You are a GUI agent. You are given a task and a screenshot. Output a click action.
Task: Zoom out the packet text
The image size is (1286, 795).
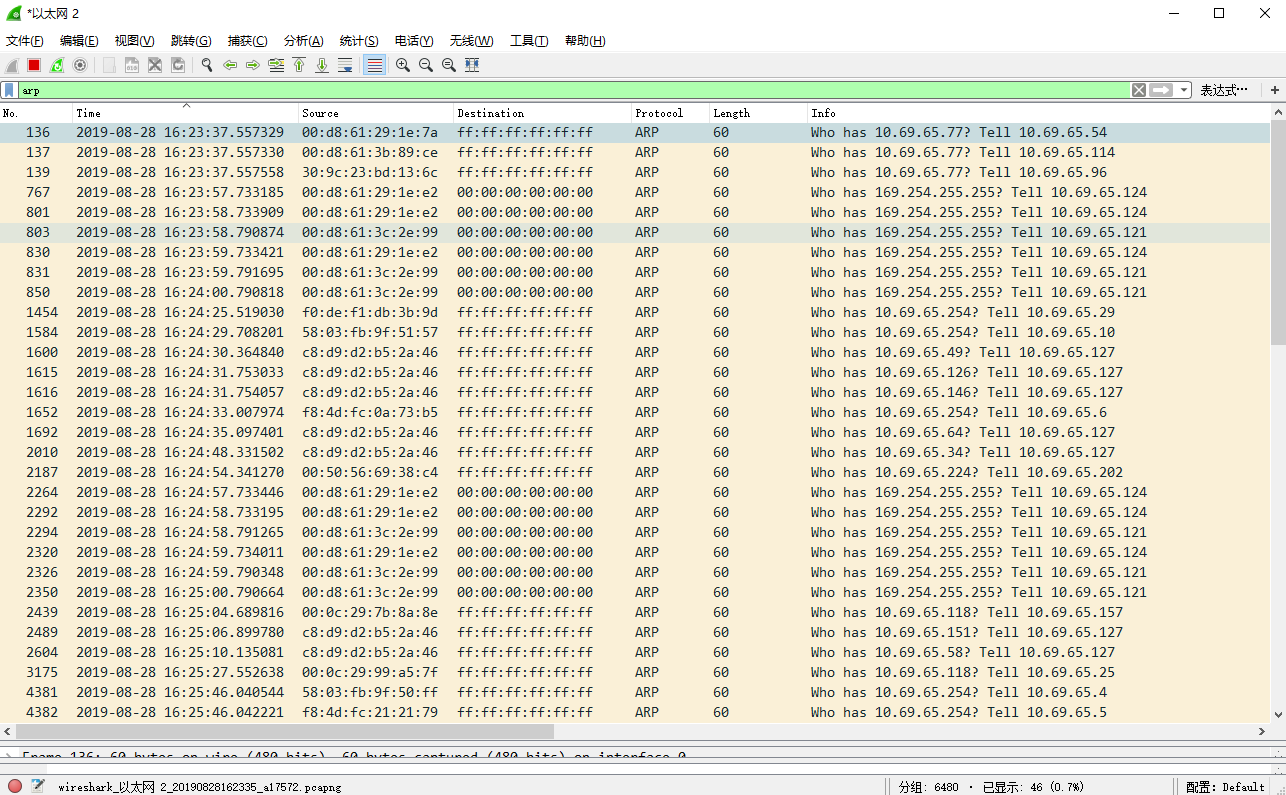(x=426, y=65)
